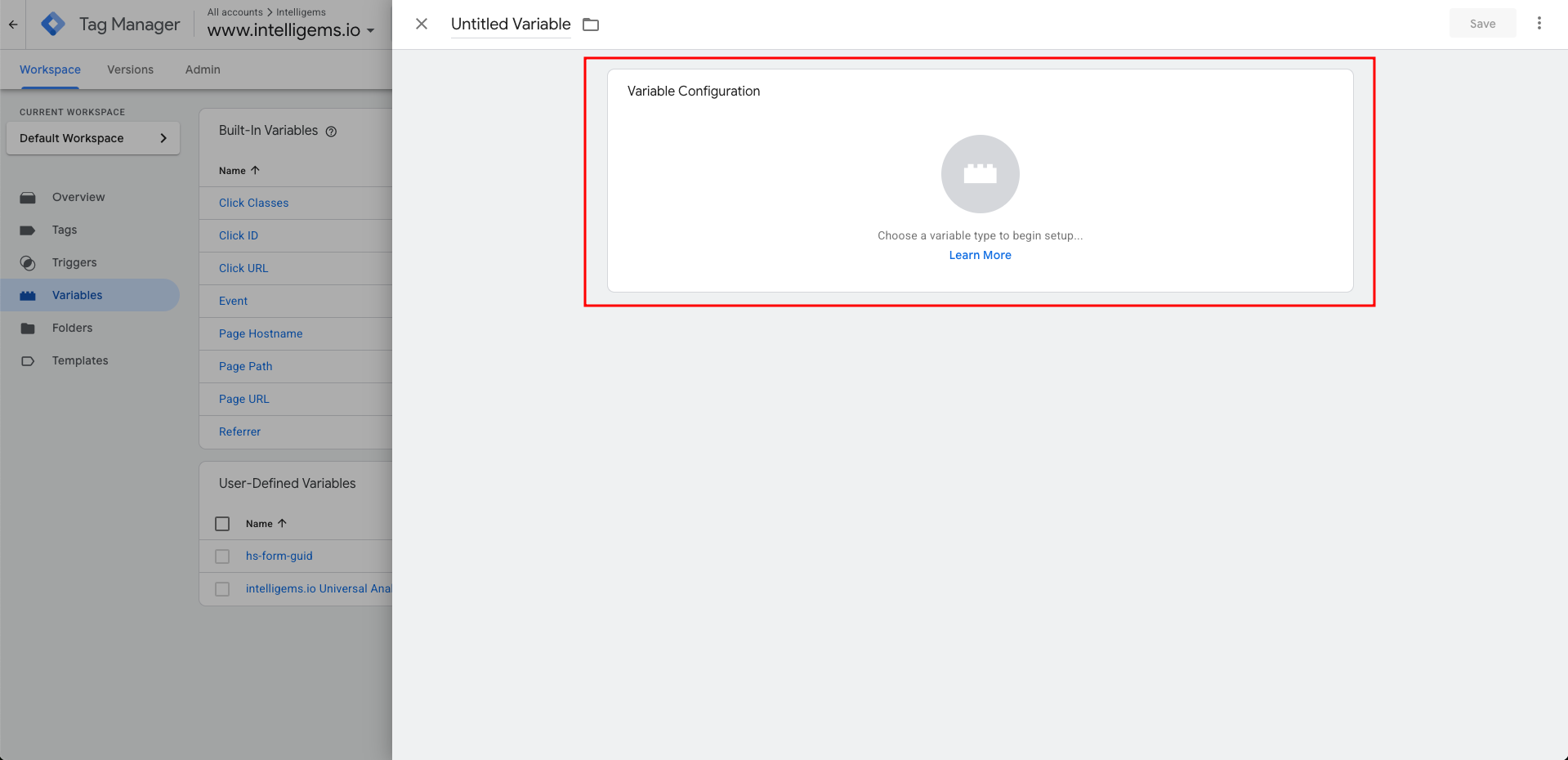This screenshot has height=760, width=1568.
Task: Check the hs-form-guid variable checkbox
Action: click(x=222, y=557)
